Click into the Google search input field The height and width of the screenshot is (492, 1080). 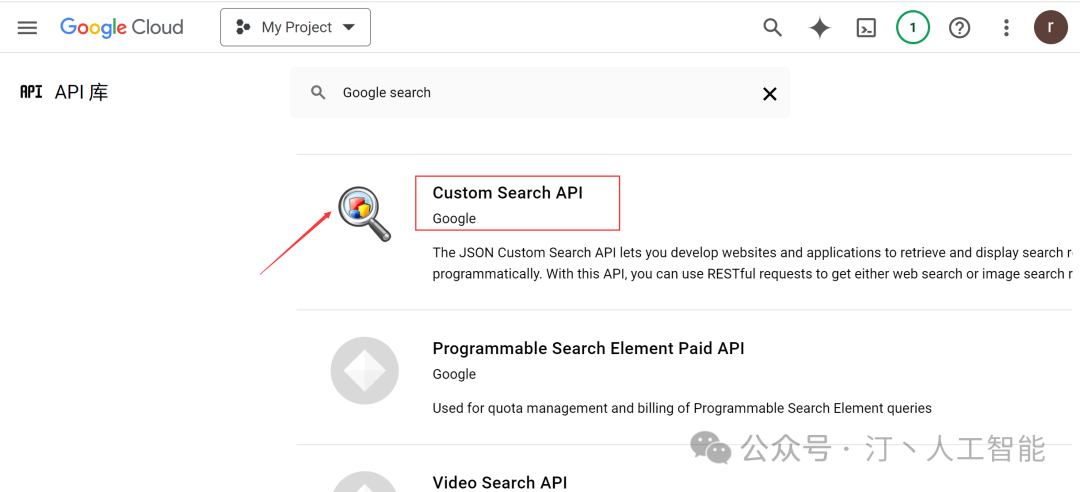tap(540, 93)
